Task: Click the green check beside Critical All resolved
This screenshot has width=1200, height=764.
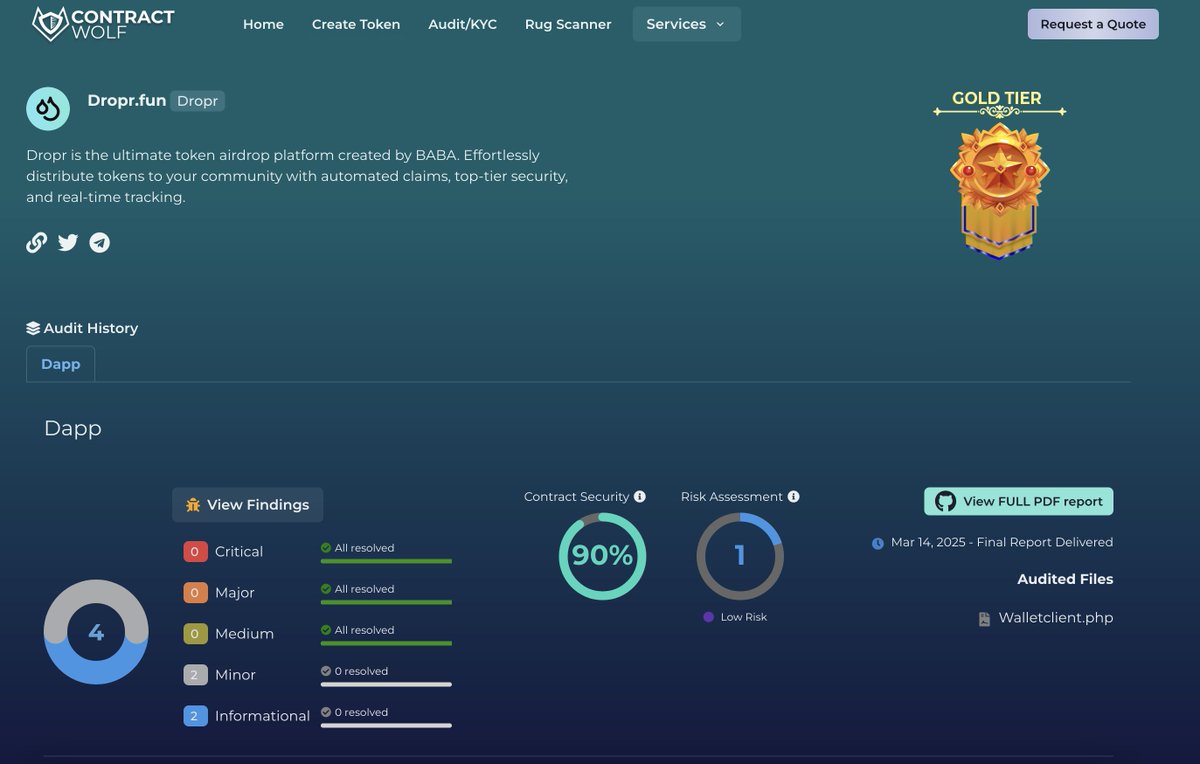Action: coord(326,548)
